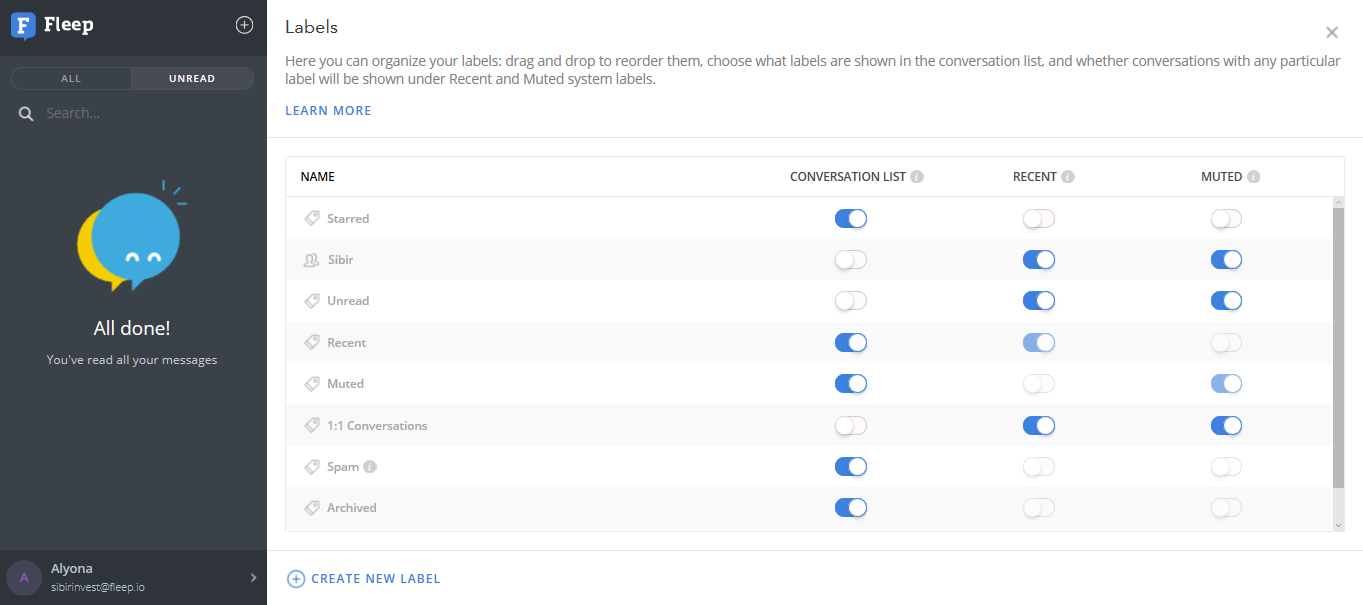Viewport: 1363px width, 605px height.
Task: Turn off 1:1 Conversations Muted toggle
Action: (1226, 426)
